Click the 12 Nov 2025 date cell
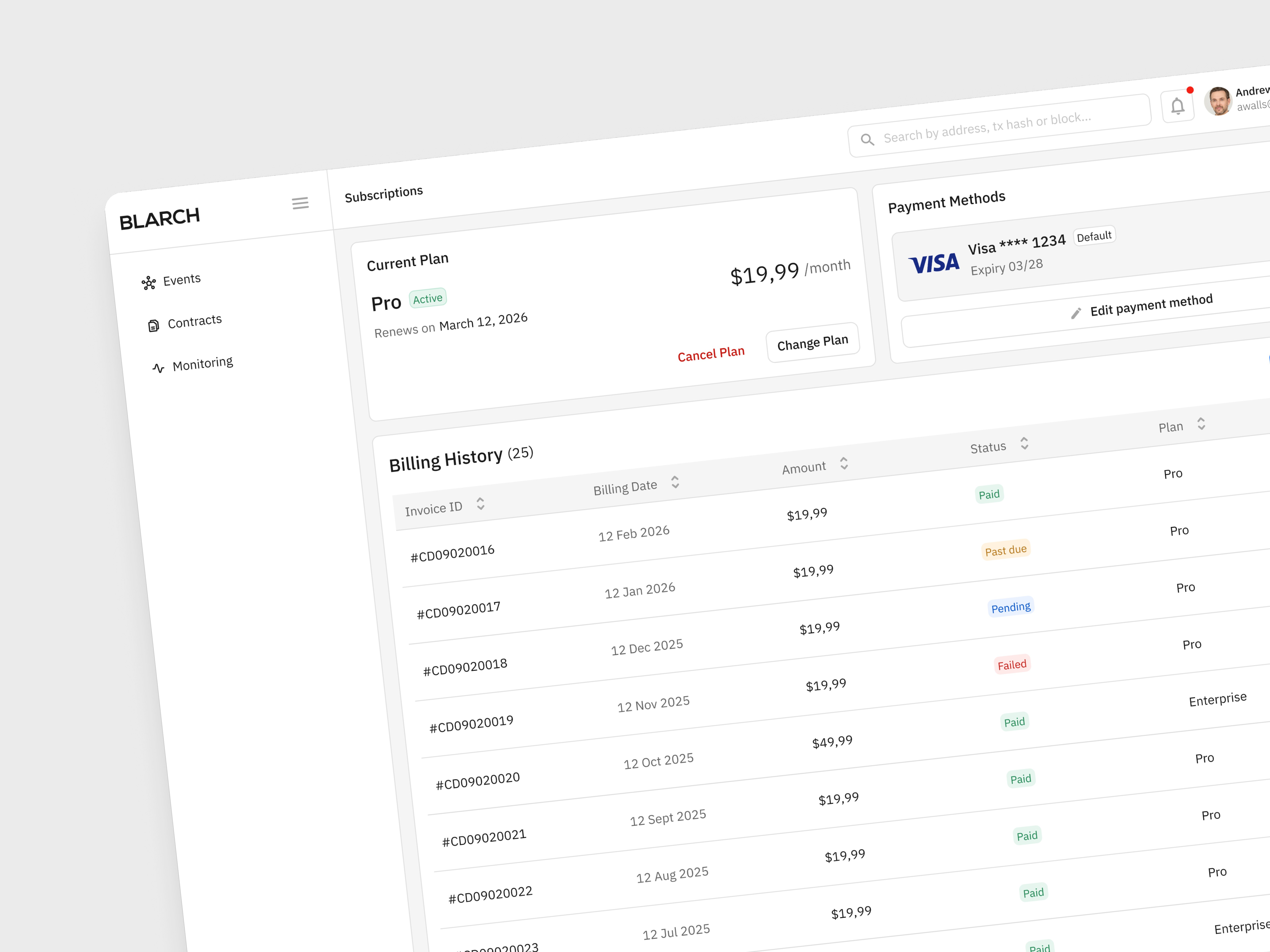Image resolution: width=1270 pixels, height=952 pixels. point(653,704)
